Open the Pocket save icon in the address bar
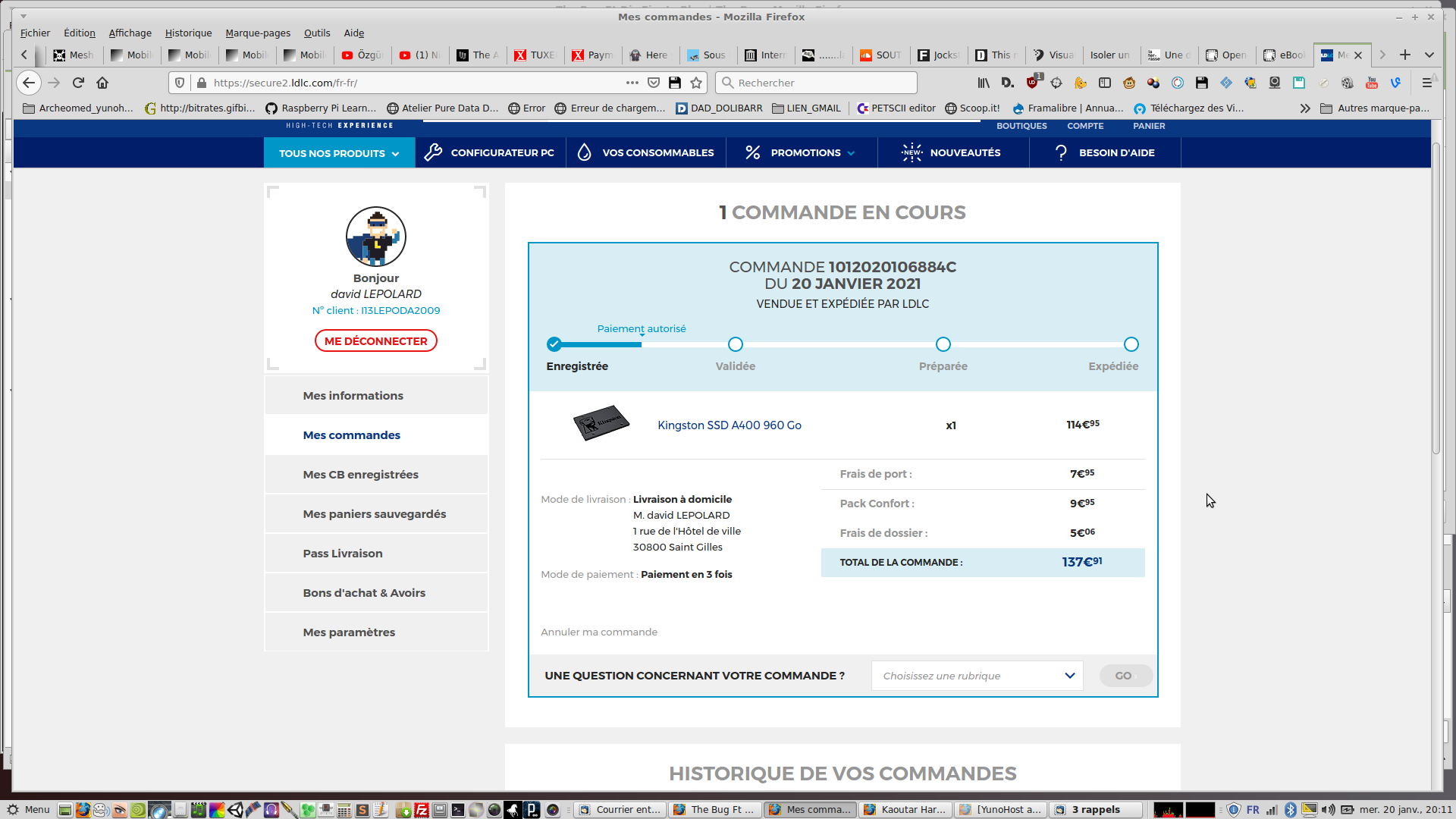The height and width of the screenshot is (819, 1456). tap(654, 83)
